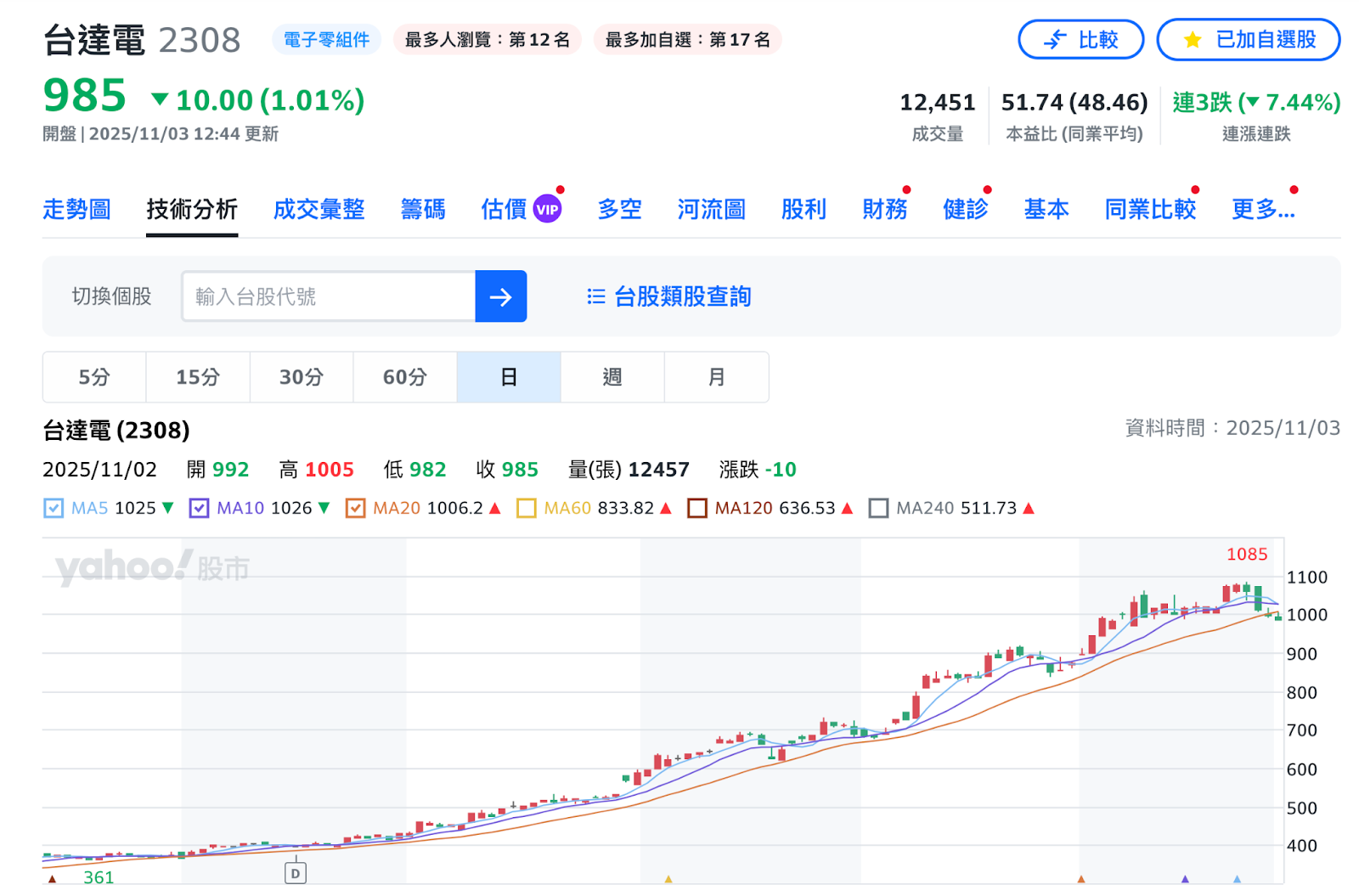
Task: Open the 河流圖 tab
Action: (x=710, y=209)
